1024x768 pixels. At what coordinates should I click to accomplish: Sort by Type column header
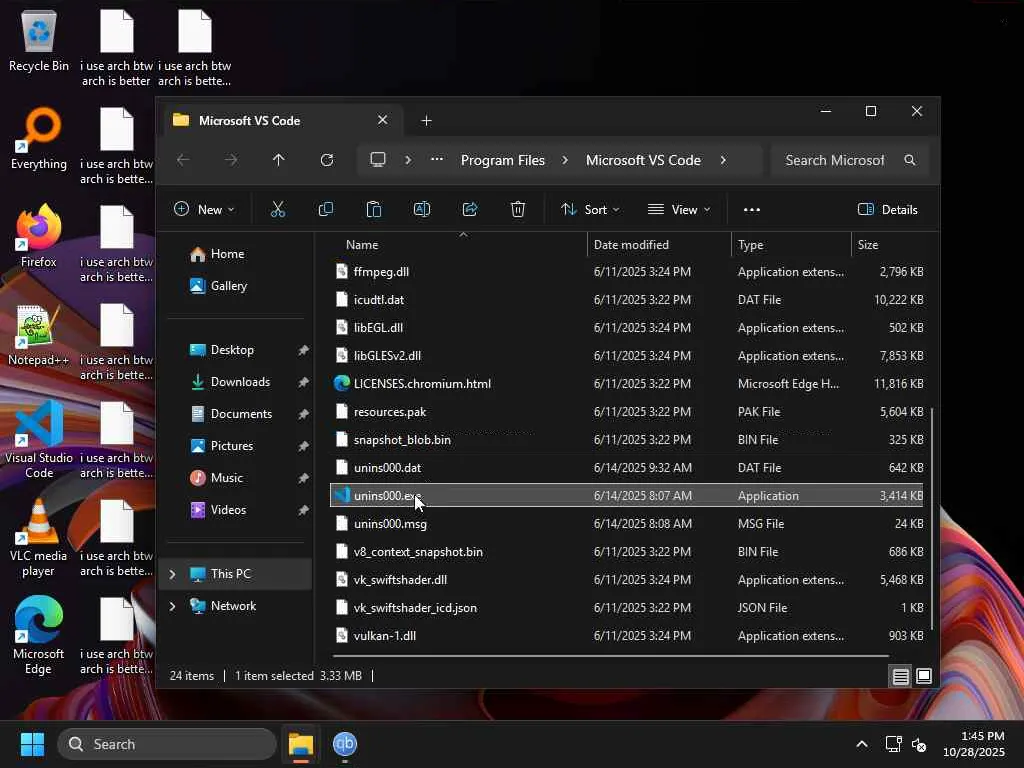coord(750,245)
